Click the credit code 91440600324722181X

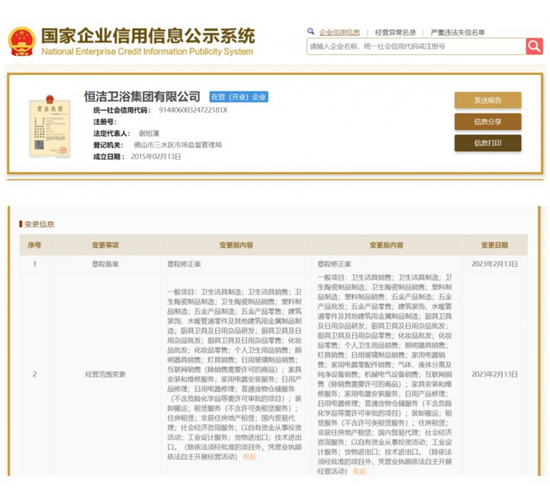pyautogui.click(x=193, y=110)
